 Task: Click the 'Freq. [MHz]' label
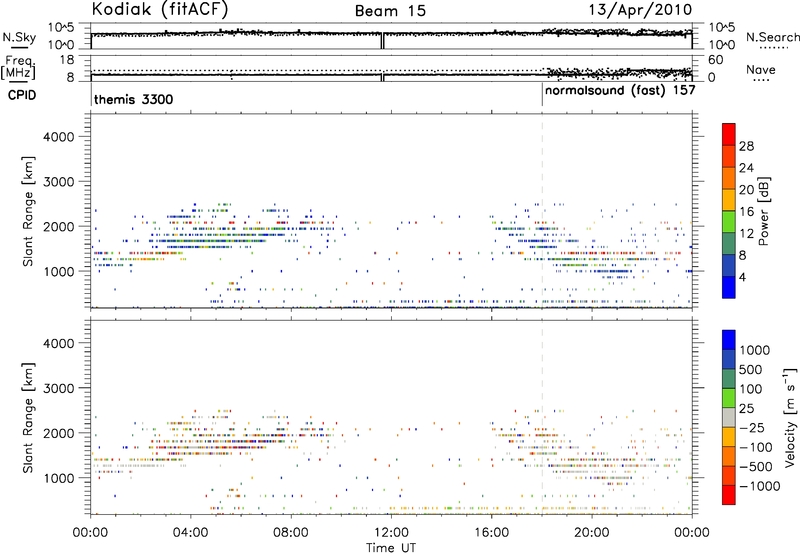coord(18,68)
